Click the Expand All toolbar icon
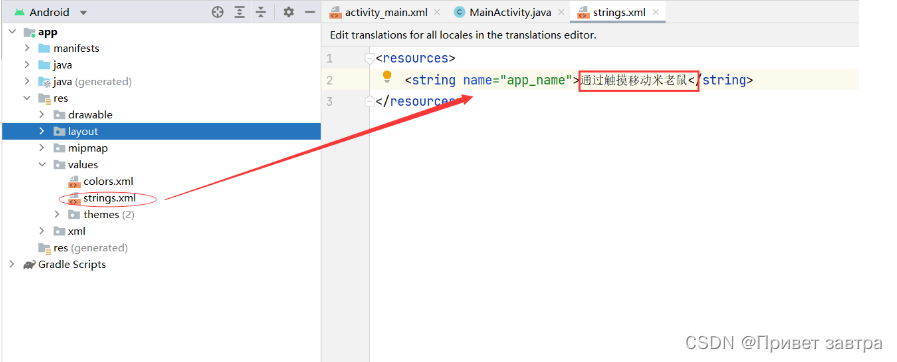Viewport: 897px width, 362px height. click(x=240, y=12)
